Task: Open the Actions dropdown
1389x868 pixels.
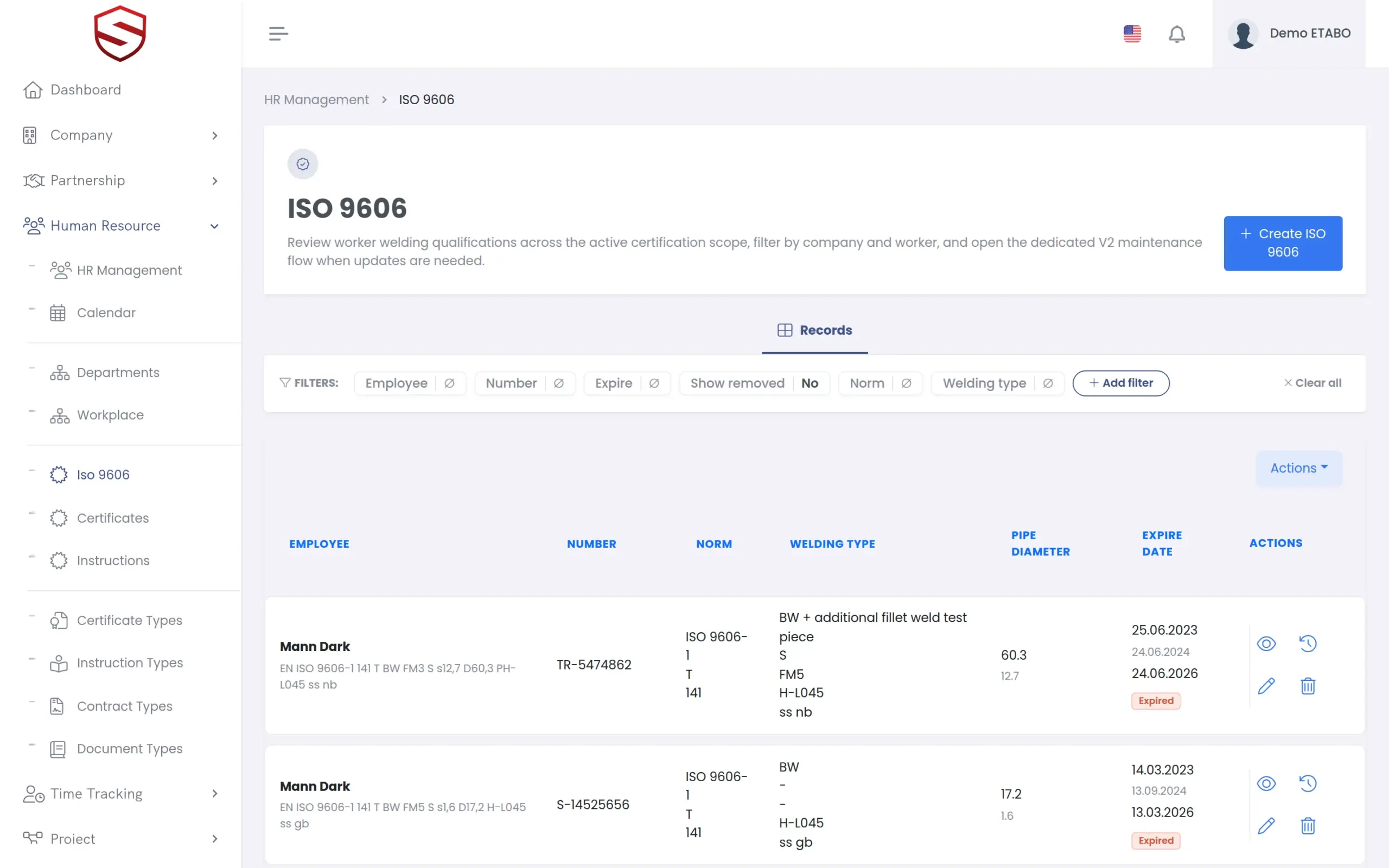Action: click(1298, 468)
